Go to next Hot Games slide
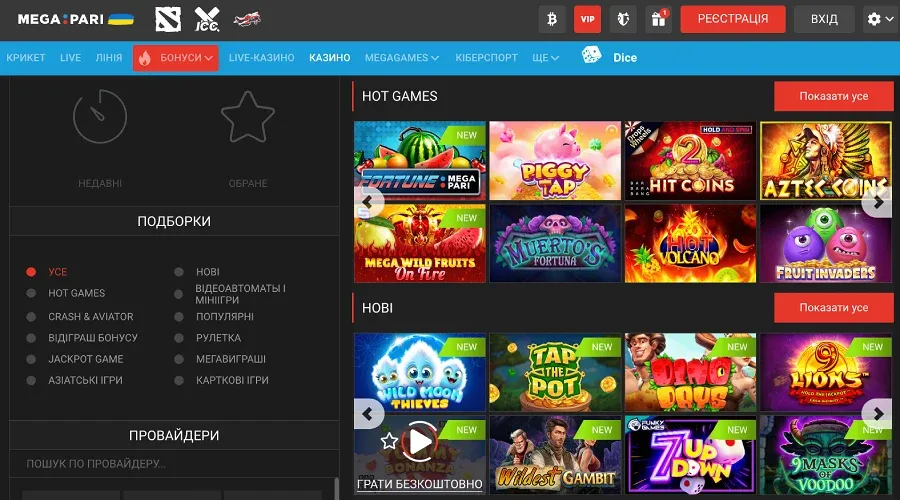Image resolution: width=900 pixels, height=500 pixels. (877, 202)
